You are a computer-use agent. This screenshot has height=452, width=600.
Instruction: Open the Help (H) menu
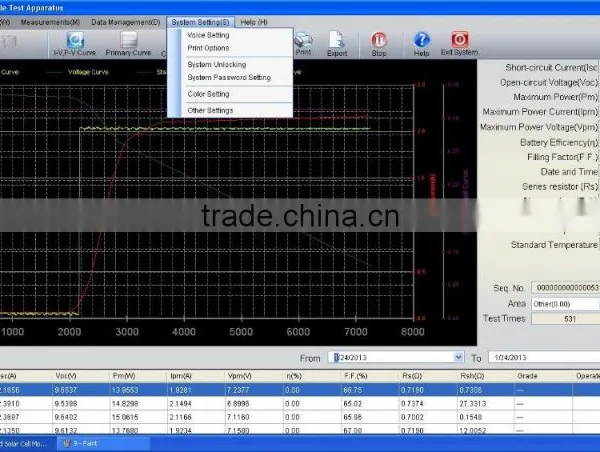(x=254, y=22)
